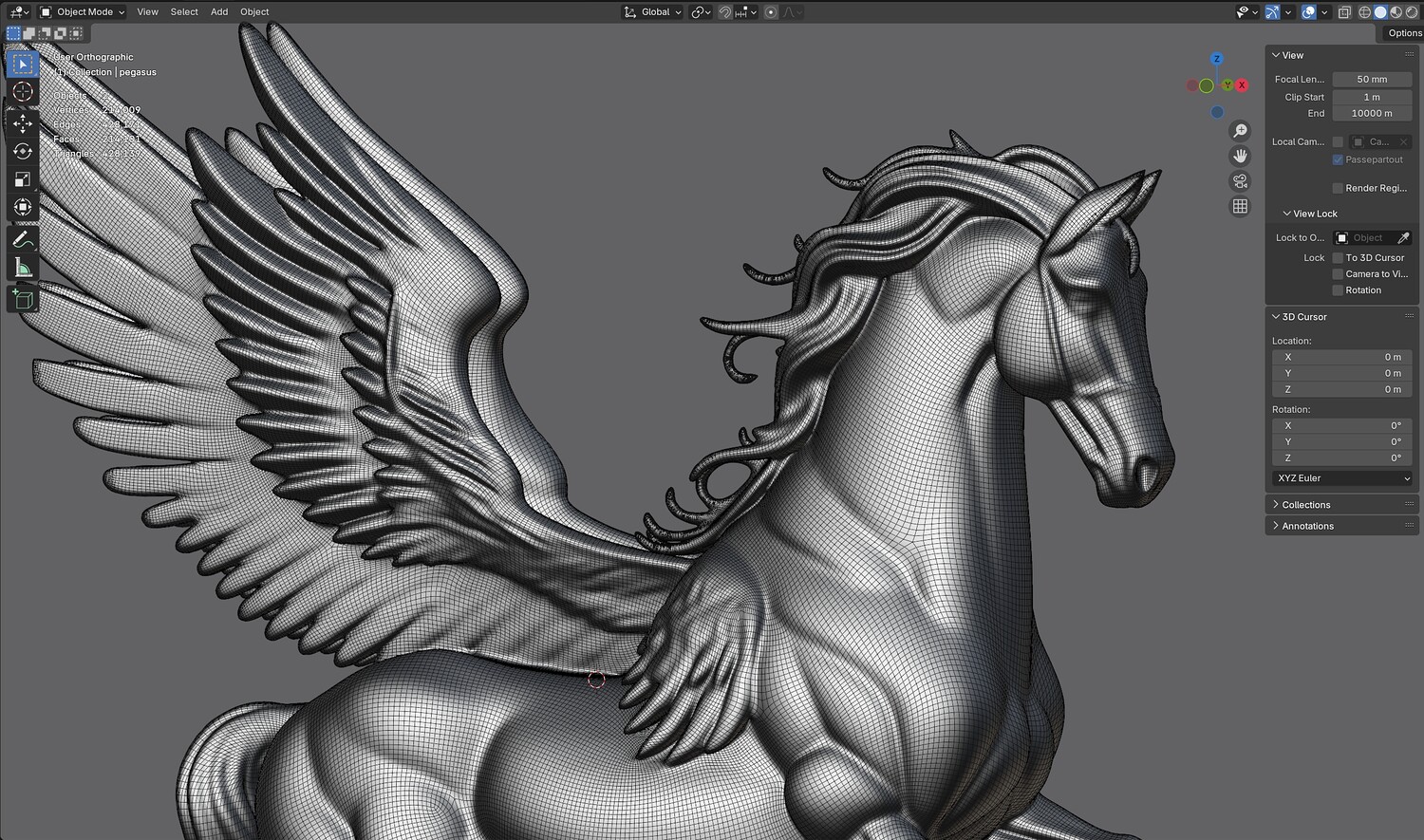The image size is (1424, 840).
Task: Open the editor type dropdown
Action: point(18,12)
